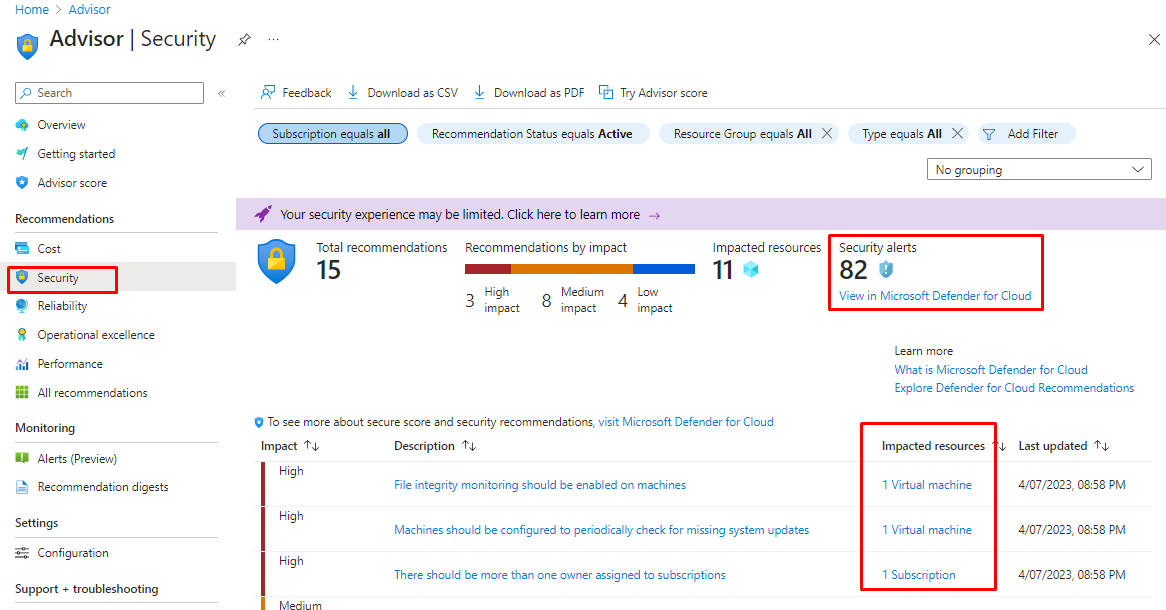The height and width of the screenshot is (610, 1166).
Task: Select Advisor score in sidebar
Action: [x=72, y=183]
